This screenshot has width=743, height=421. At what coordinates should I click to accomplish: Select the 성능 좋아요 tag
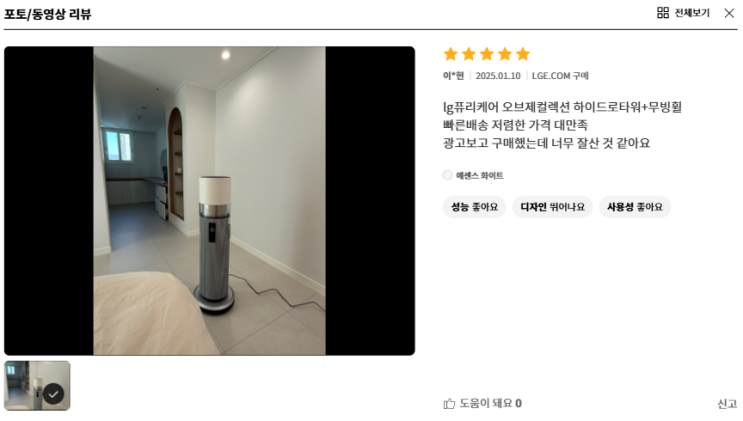(474, 207)
